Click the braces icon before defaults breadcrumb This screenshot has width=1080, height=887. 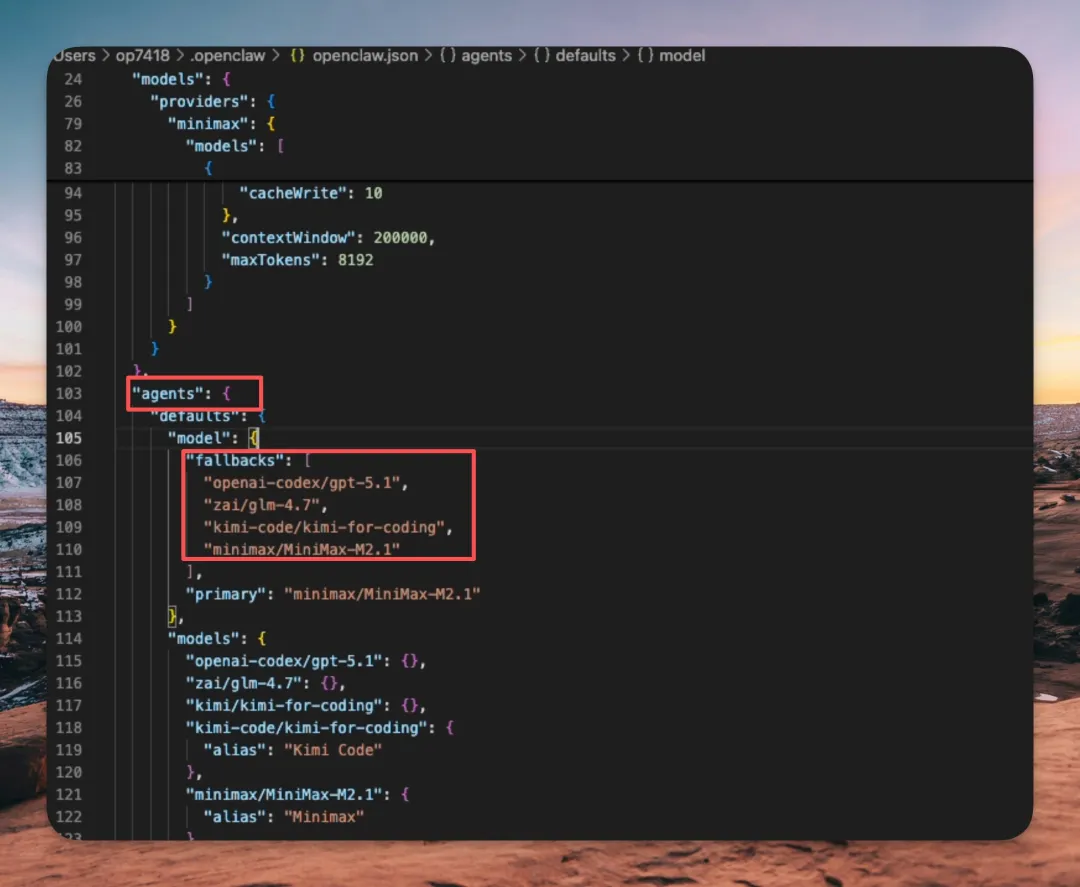pos(543,56)
